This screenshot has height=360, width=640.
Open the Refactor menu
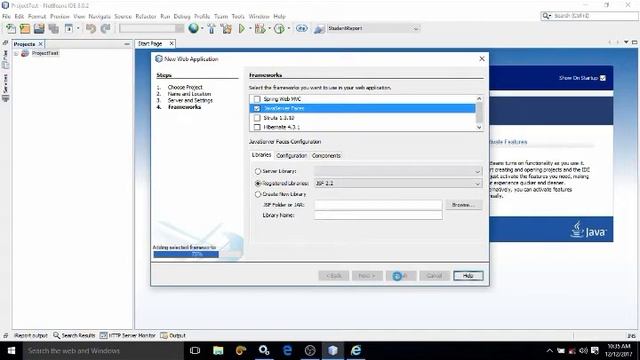[x=146, y=16]
